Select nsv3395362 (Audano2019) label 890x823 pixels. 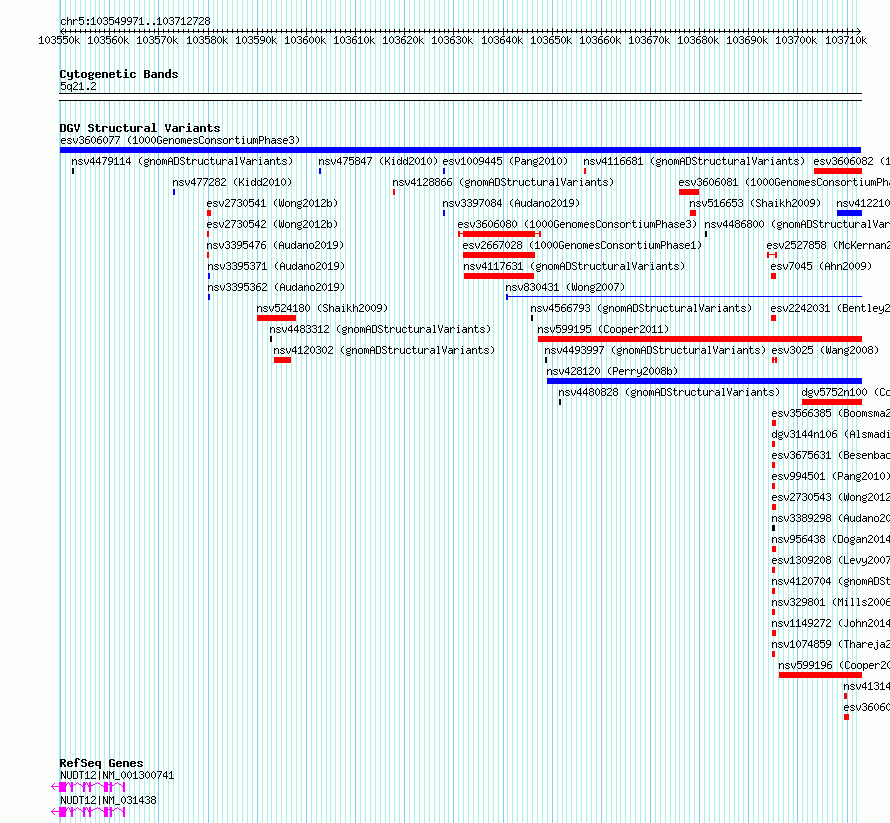point(276,287)
